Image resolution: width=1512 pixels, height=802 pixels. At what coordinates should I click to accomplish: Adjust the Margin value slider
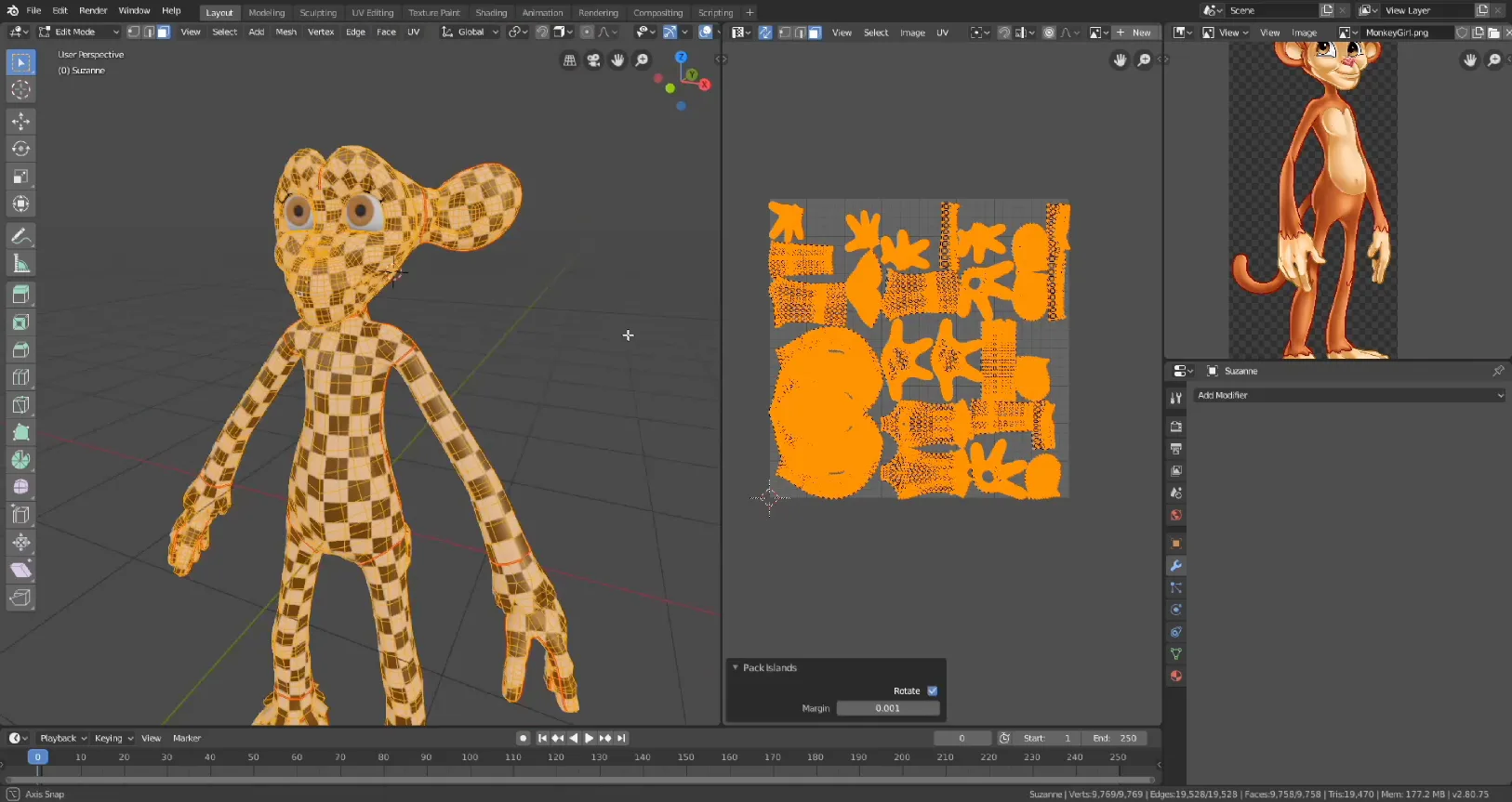pyautogui.click(x=888, y=708)
